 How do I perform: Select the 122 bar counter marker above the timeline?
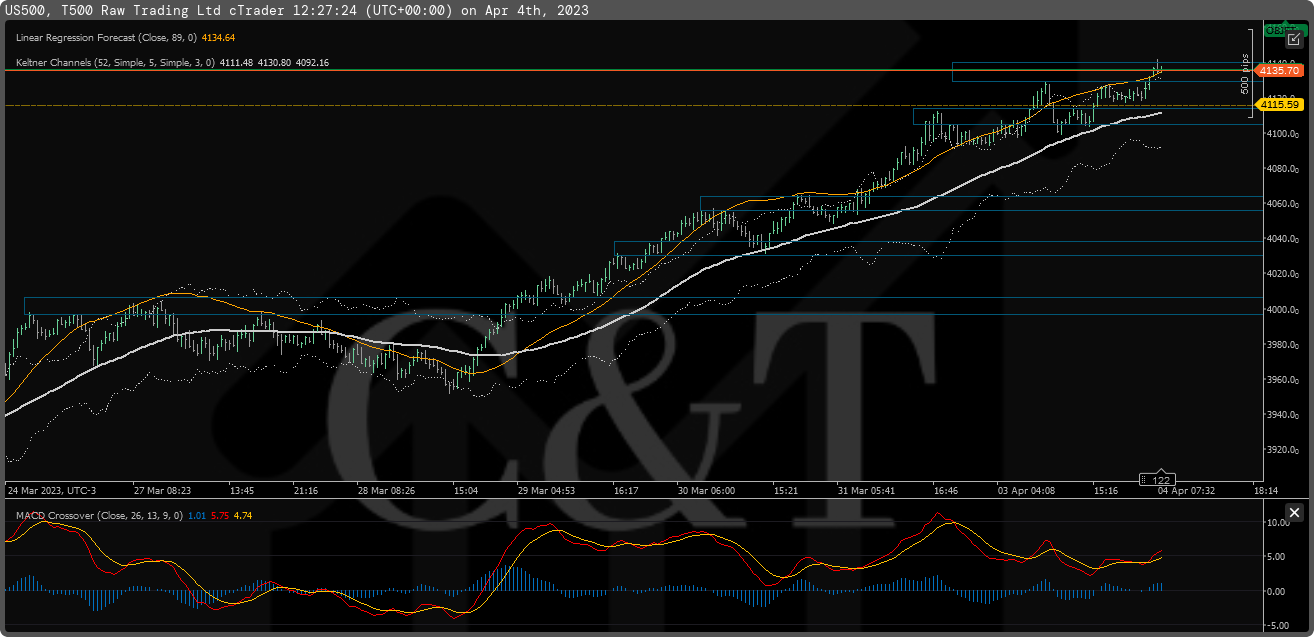point(1160,480)
